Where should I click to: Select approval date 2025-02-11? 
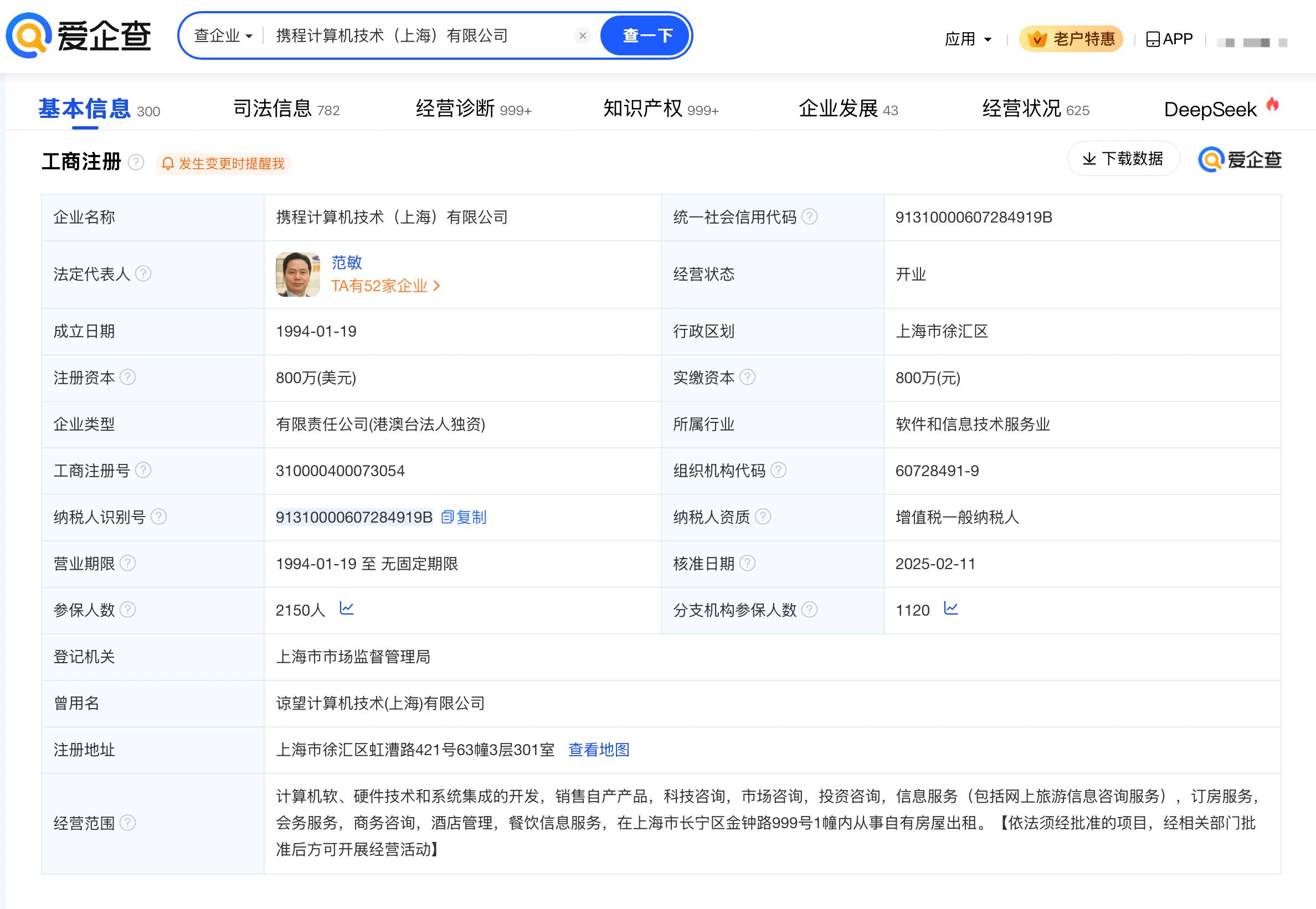click(935, 564)
